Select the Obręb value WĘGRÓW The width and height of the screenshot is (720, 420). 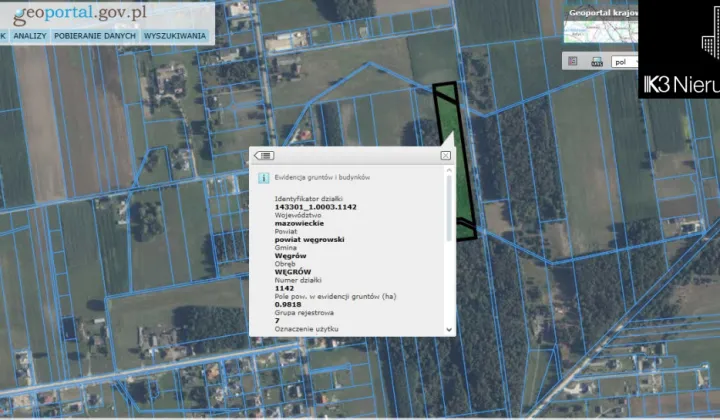tap(293, 272)
